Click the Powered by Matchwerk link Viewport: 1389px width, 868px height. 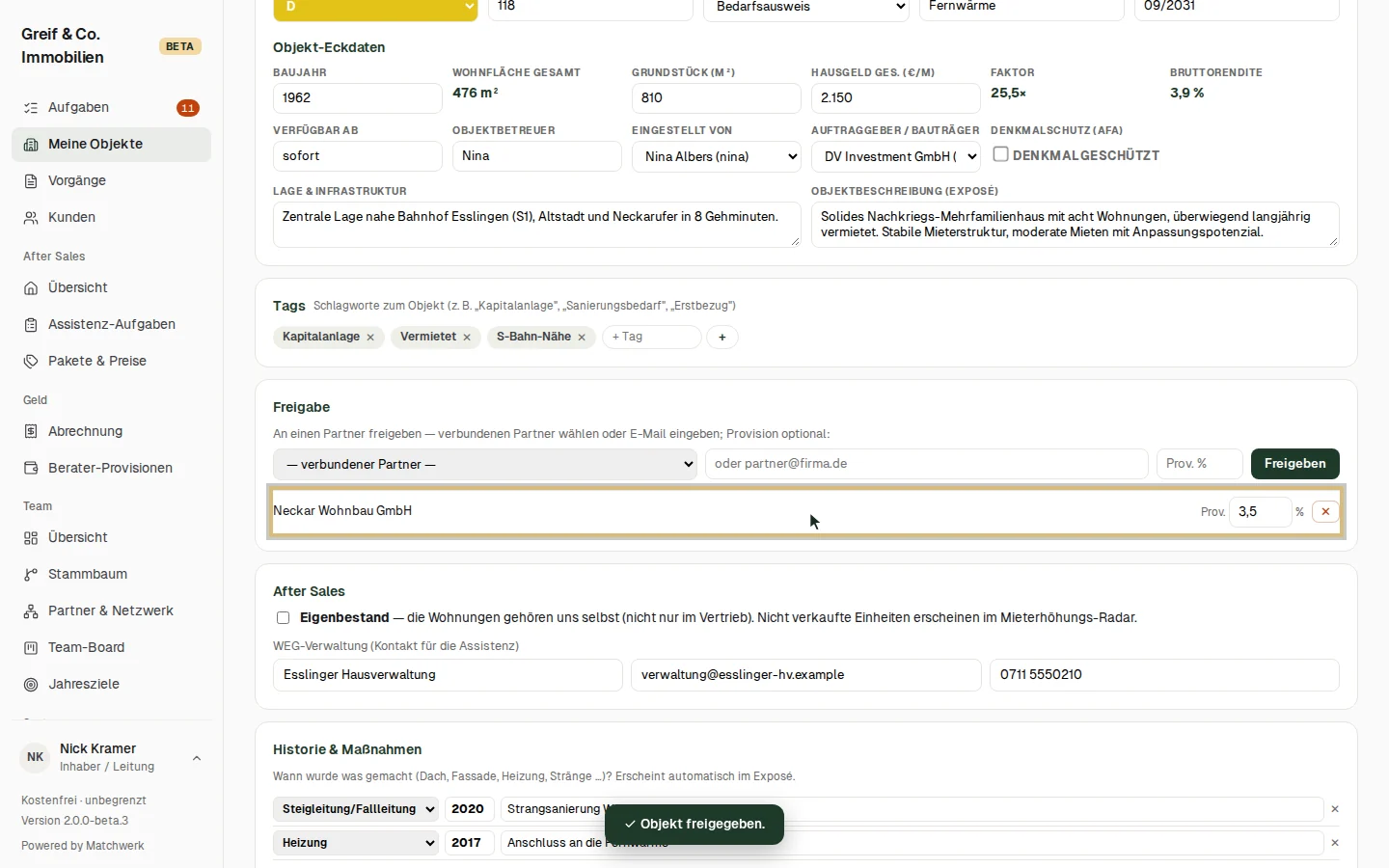pyautogui.click(x=83, y=846)
